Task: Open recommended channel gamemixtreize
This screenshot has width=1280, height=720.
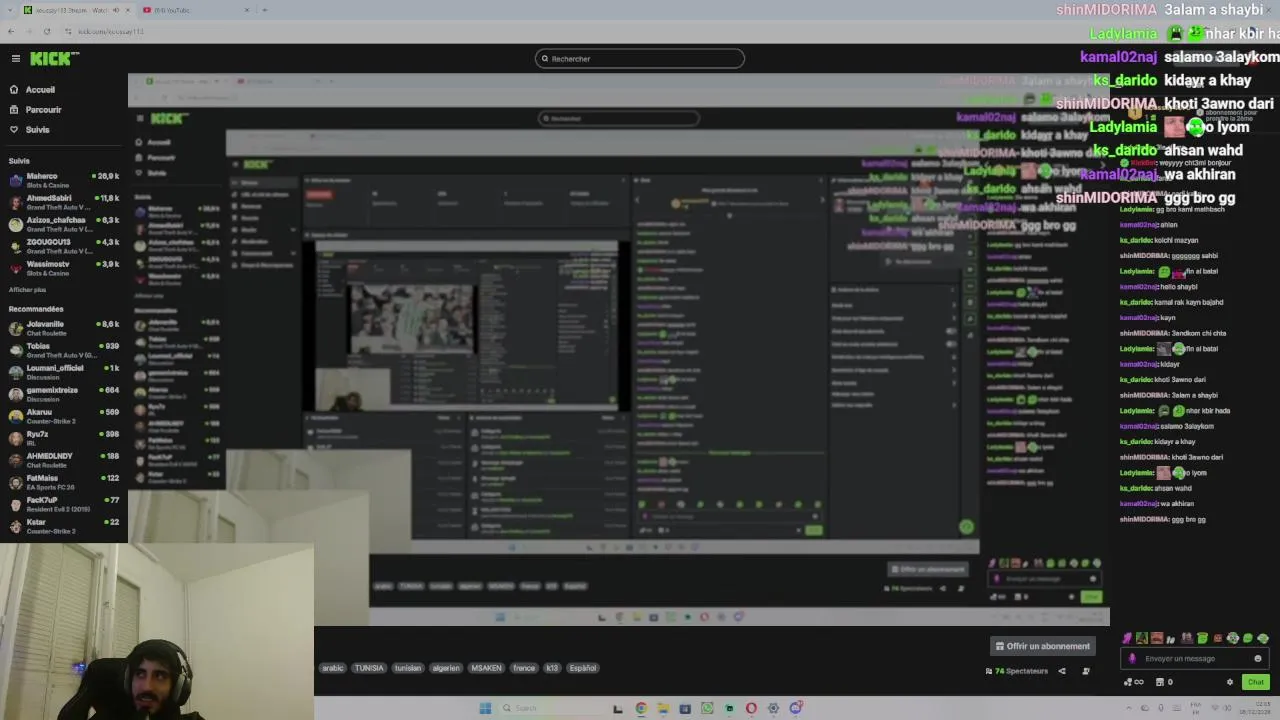Action: [x=64, y=394]
